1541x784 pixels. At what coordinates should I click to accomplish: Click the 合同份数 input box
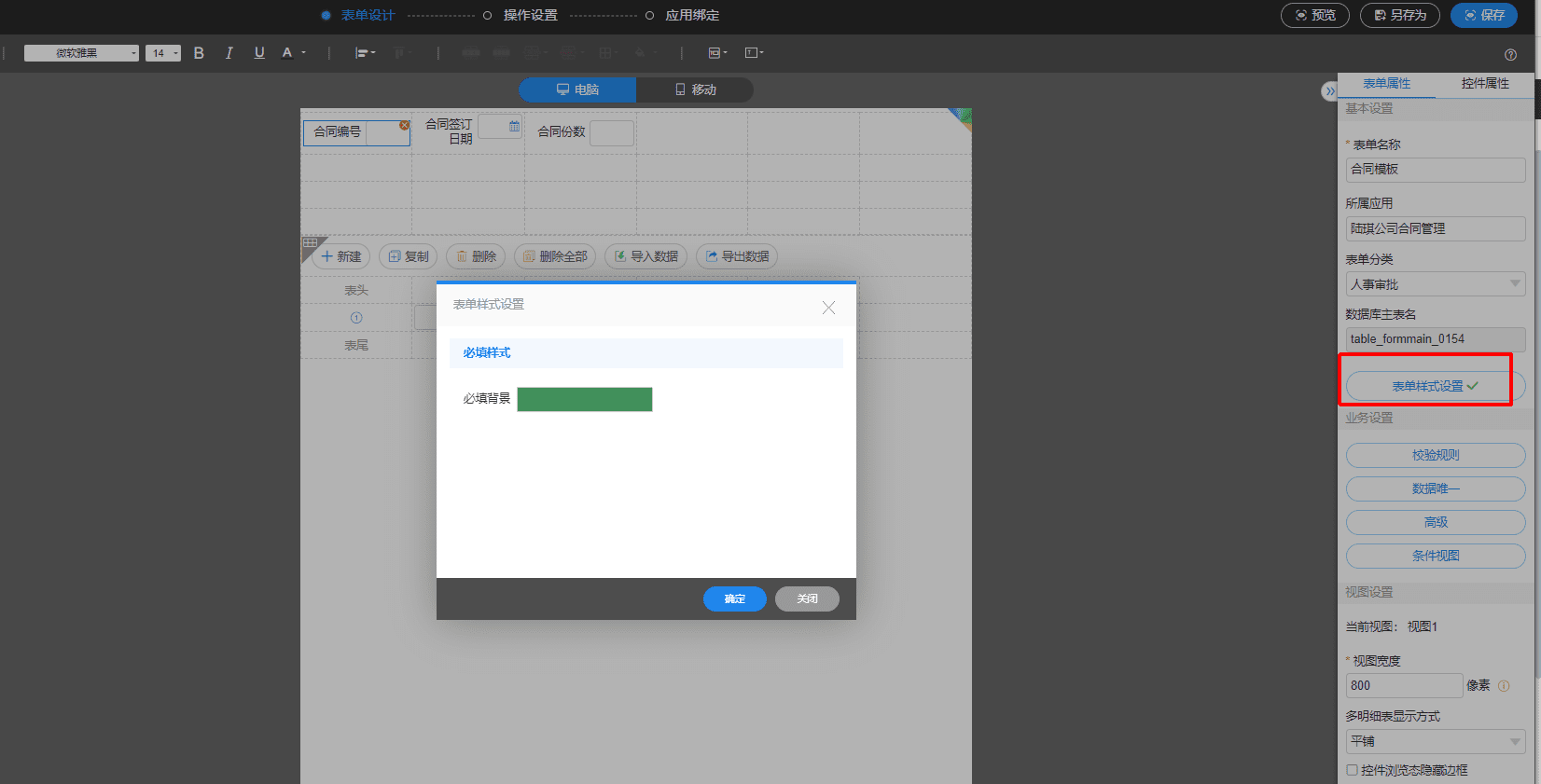612,132
